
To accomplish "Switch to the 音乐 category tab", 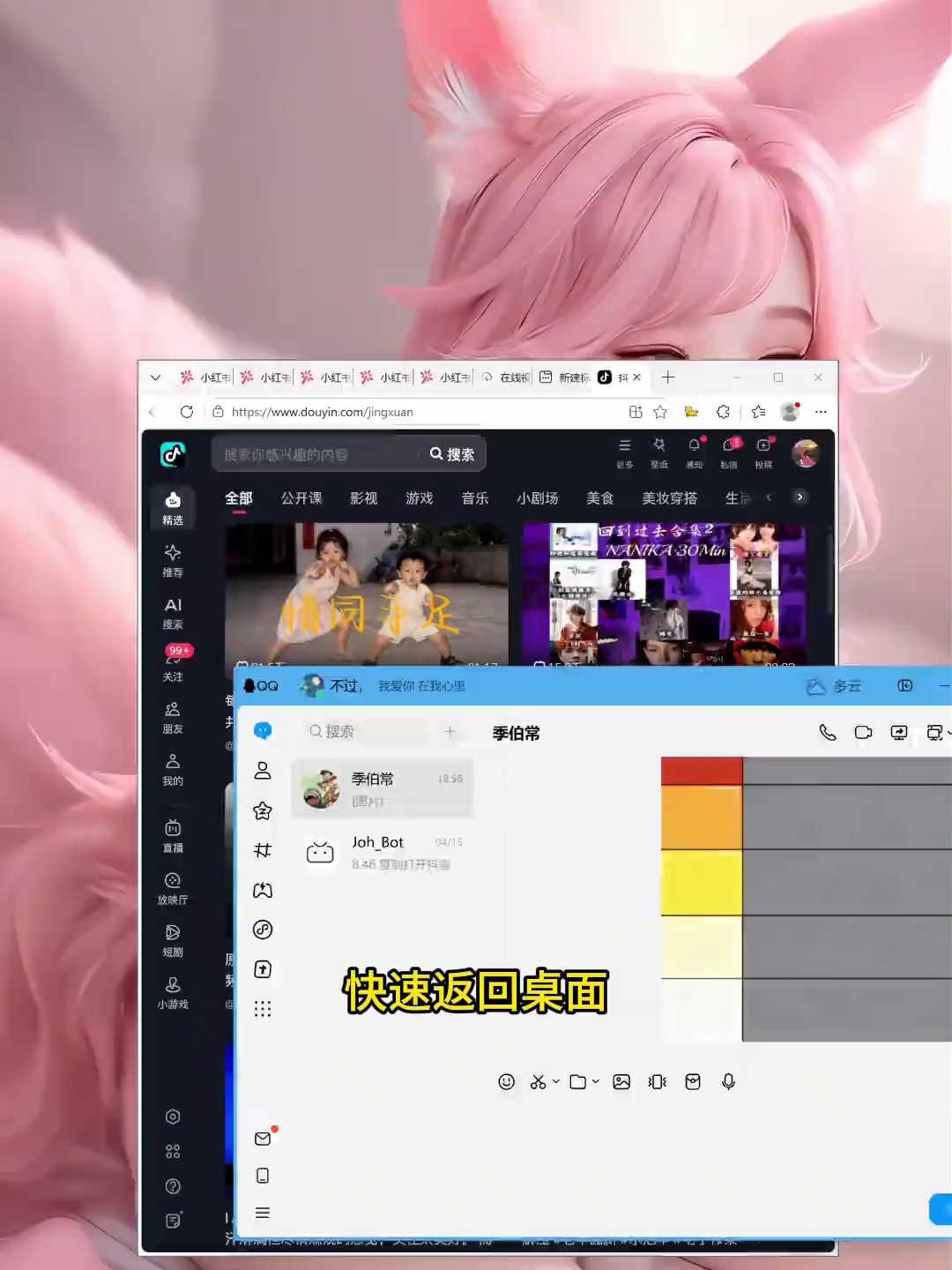I will click(x=475, y=498).
